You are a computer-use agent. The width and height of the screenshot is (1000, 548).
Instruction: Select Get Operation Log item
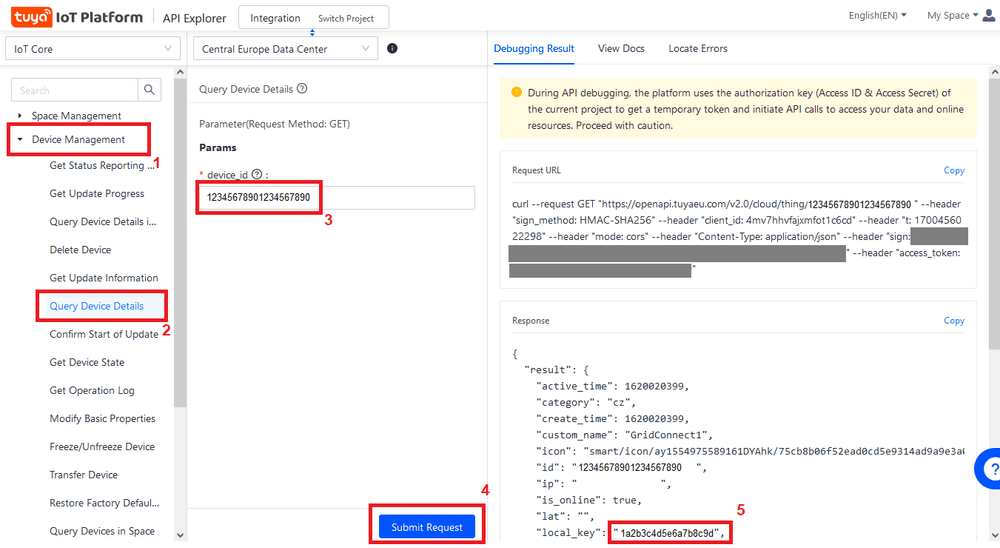point(92,390)
